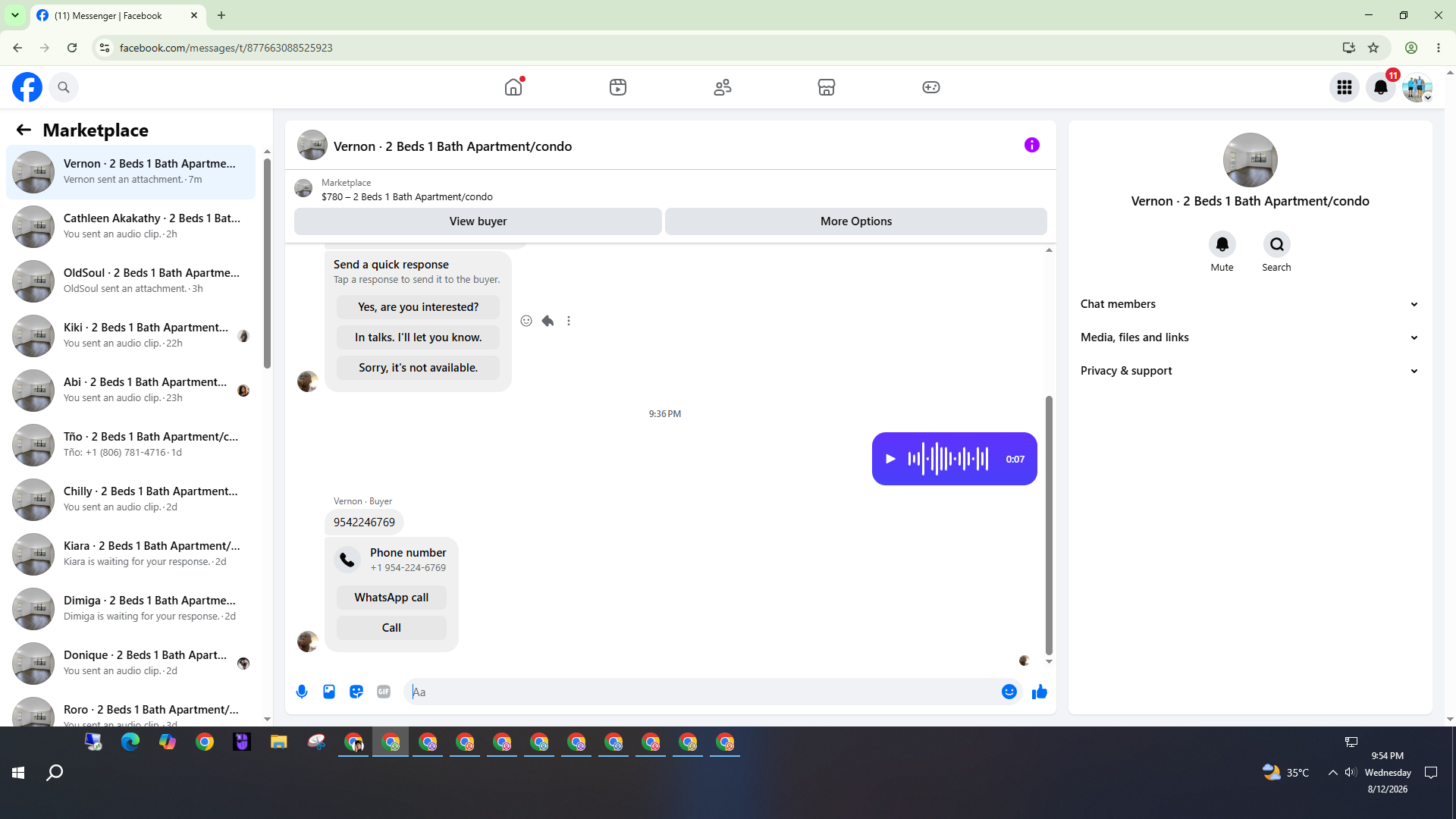Send a thumbs-up like
The height and width of the screenshot is (819, 1456).
click(x=1040, y=692)
